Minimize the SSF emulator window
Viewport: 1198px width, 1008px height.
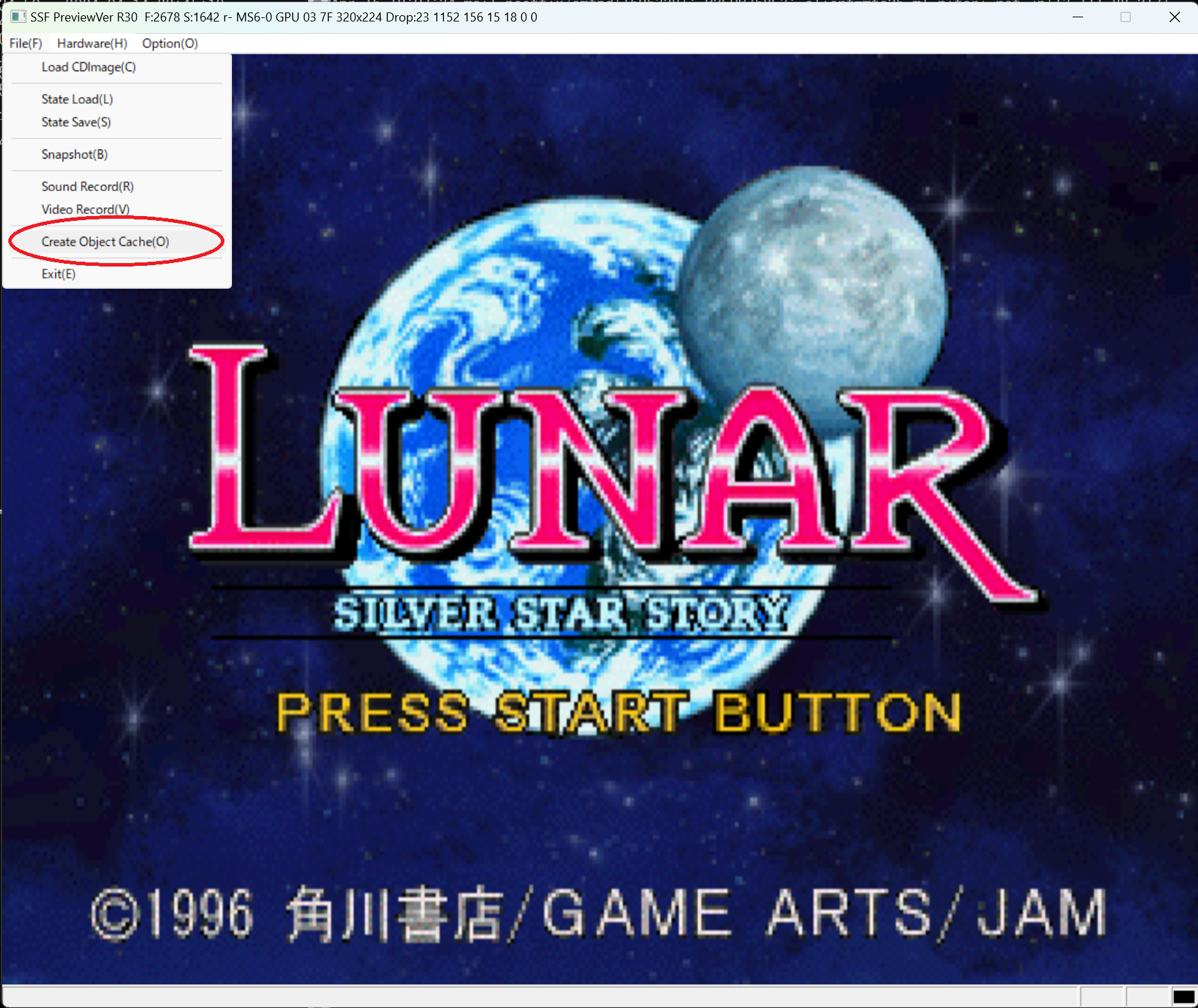pos(1078,17)
